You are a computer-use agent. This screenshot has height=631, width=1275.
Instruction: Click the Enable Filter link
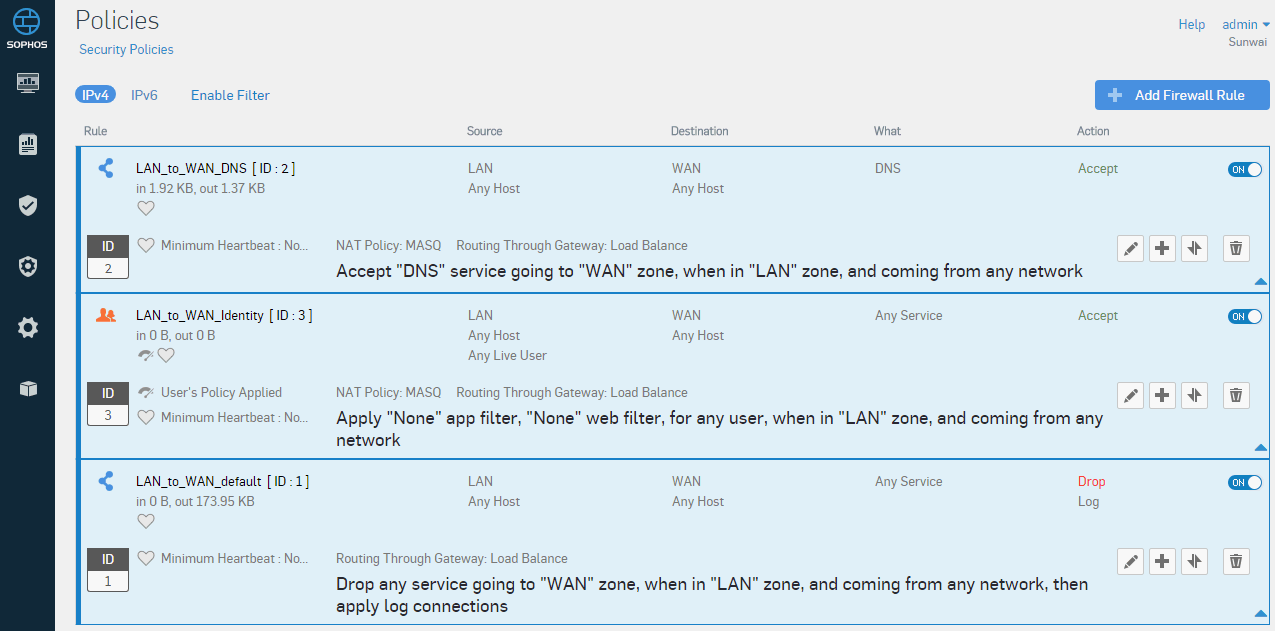230,95
